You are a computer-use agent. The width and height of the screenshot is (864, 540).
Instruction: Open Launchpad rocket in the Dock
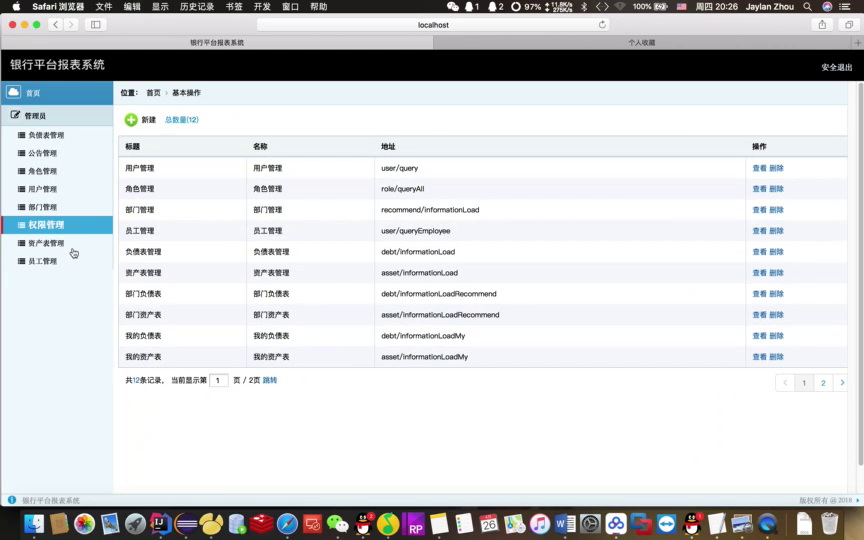pos(135,523)
